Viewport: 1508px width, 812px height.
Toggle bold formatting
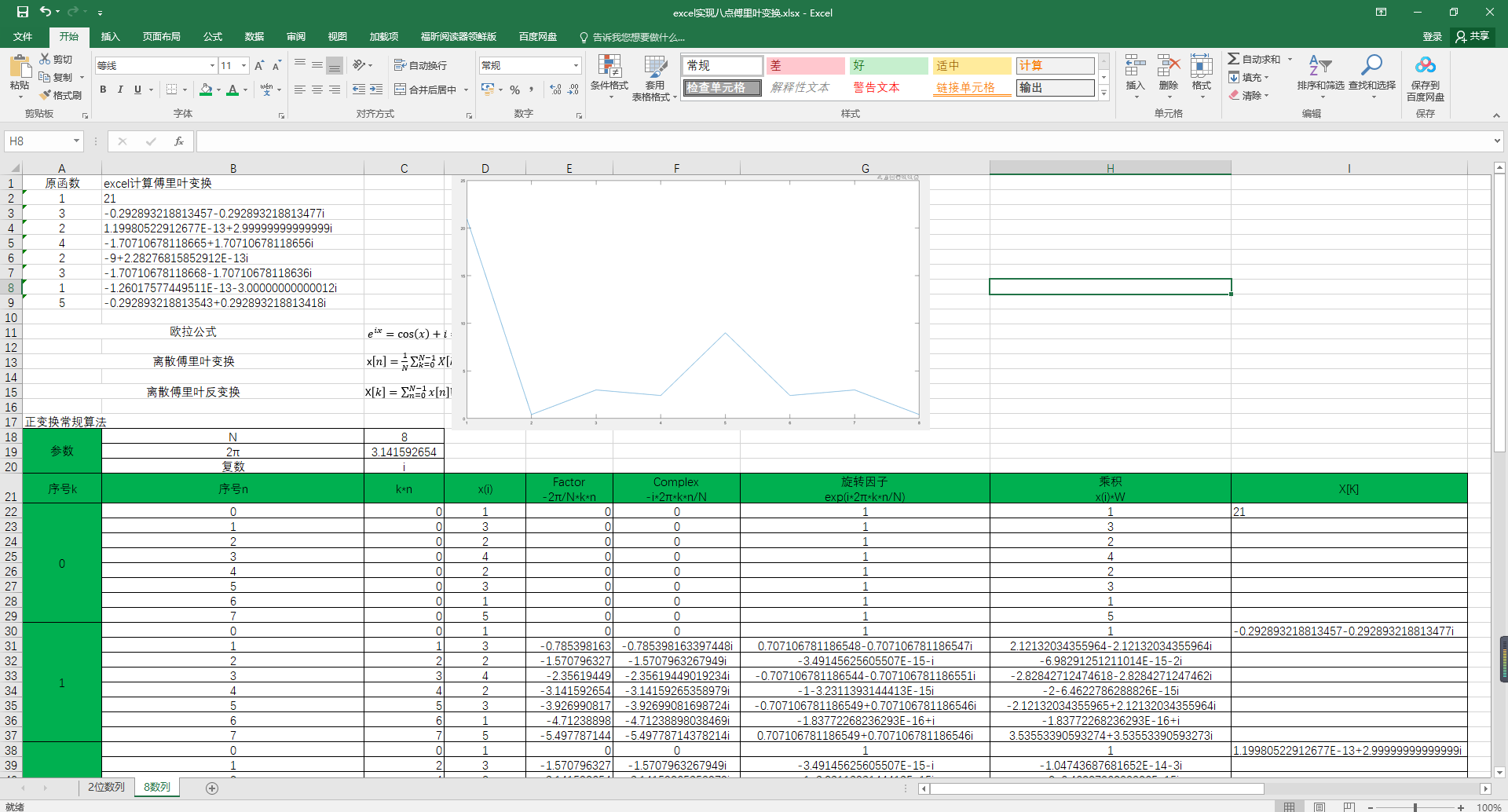pyautogui.click(x=103, y=90)
